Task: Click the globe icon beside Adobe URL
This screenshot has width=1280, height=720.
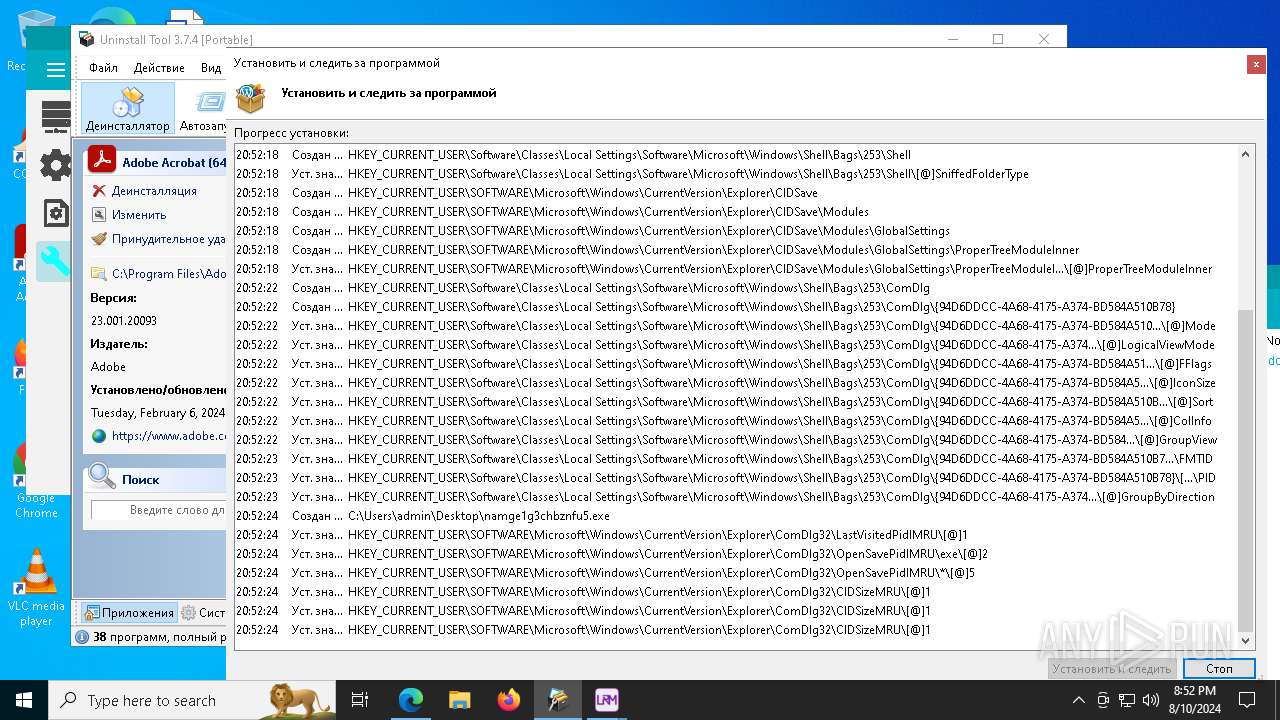Action: coord(99,436)
